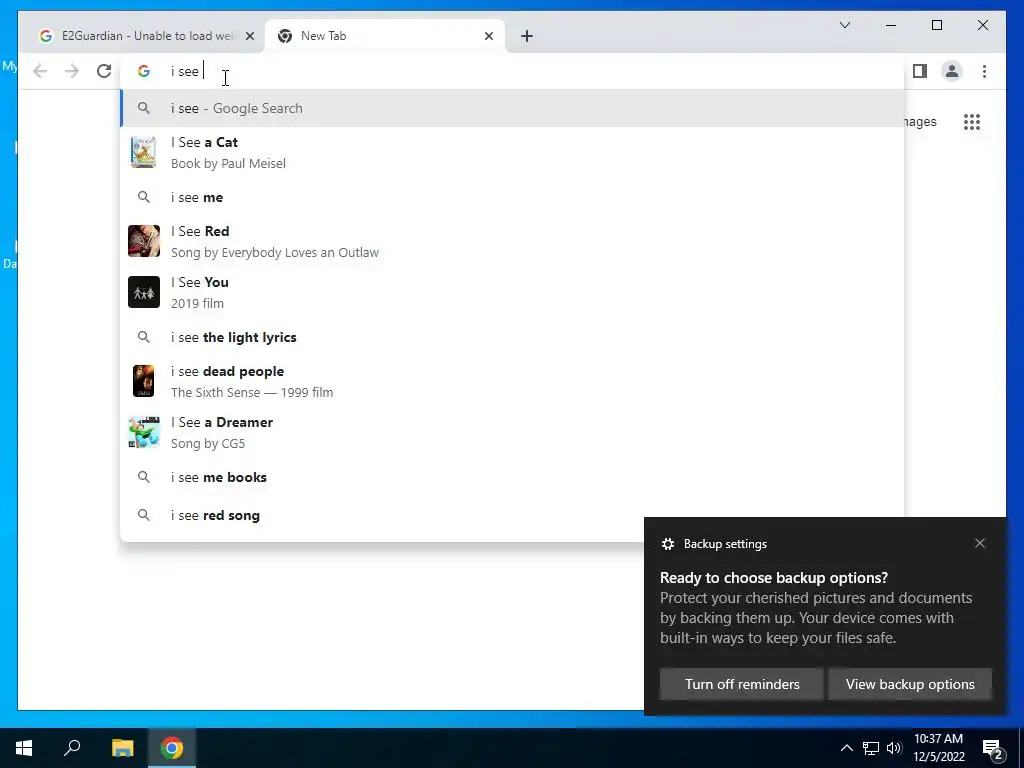The width and height of the screenshot is (1024, 768).
Task: Pick the 'i see red song' suggestion
Action: 513,515
